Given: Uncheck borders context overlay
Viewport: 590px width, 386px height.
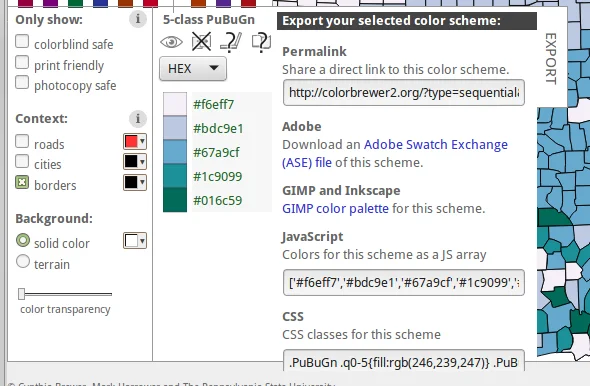Looking at the screenshot, I should pyautogui.click(x=22, y=182).
